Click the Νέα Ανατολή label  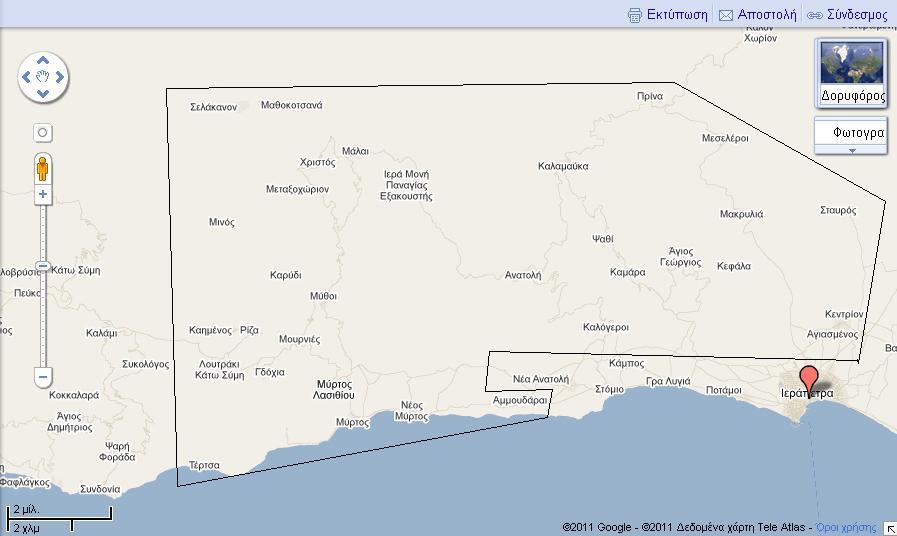tap(541, 379)
